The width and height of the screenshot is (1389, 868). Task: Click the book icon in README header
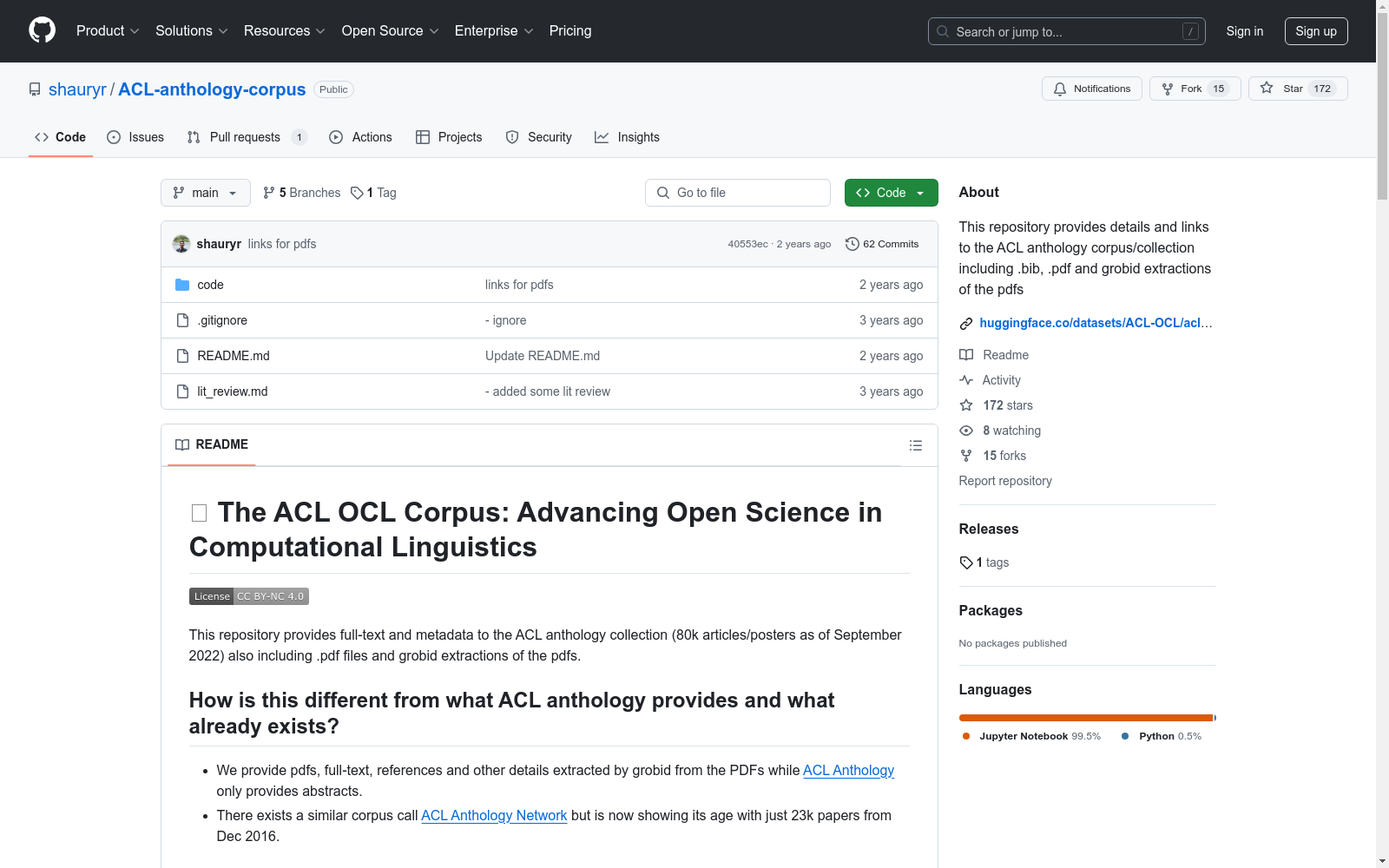coord(182,445)
